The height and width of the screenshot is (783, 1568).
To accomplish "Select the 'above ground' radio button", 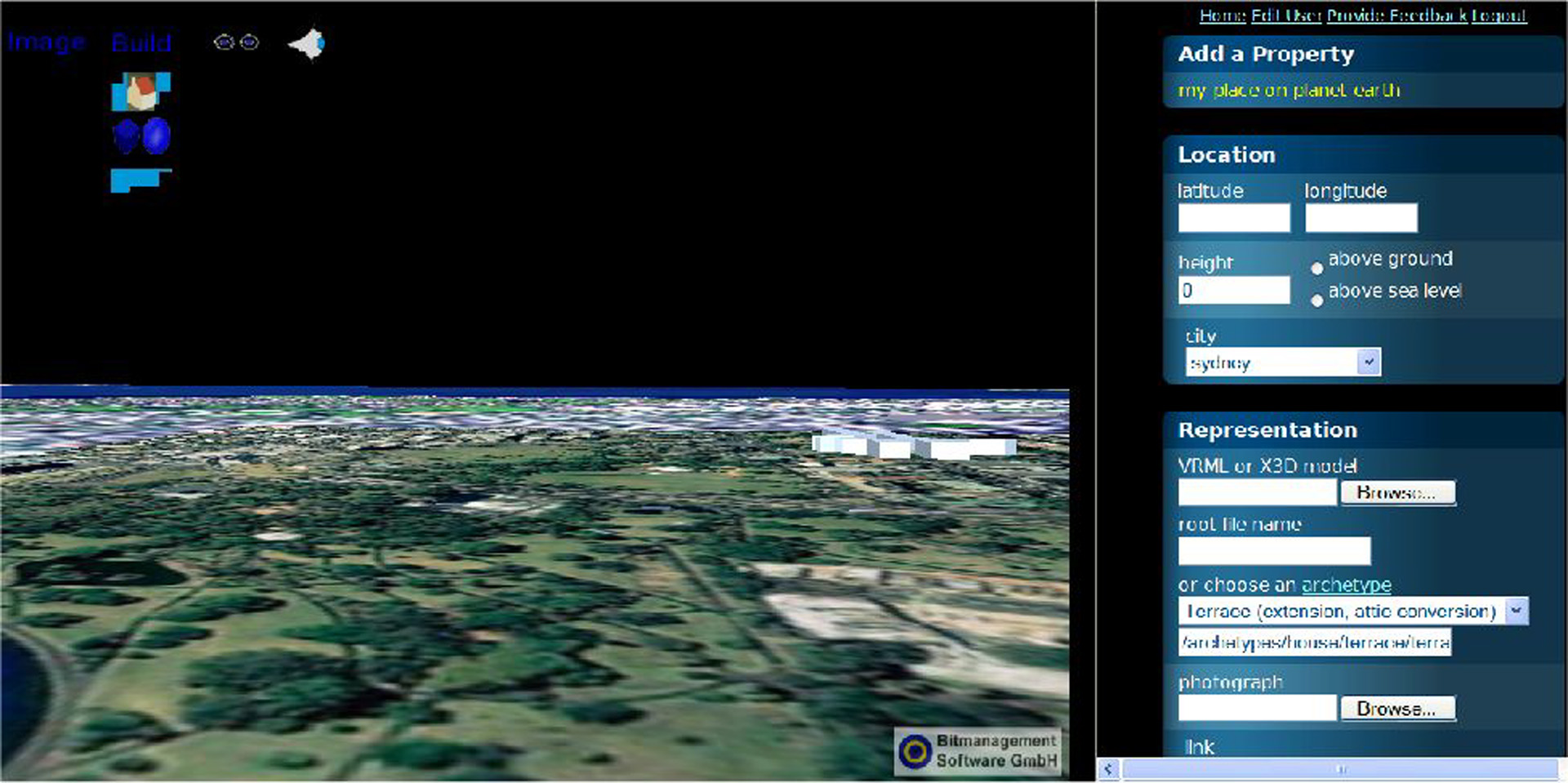I will (1316, 268).
